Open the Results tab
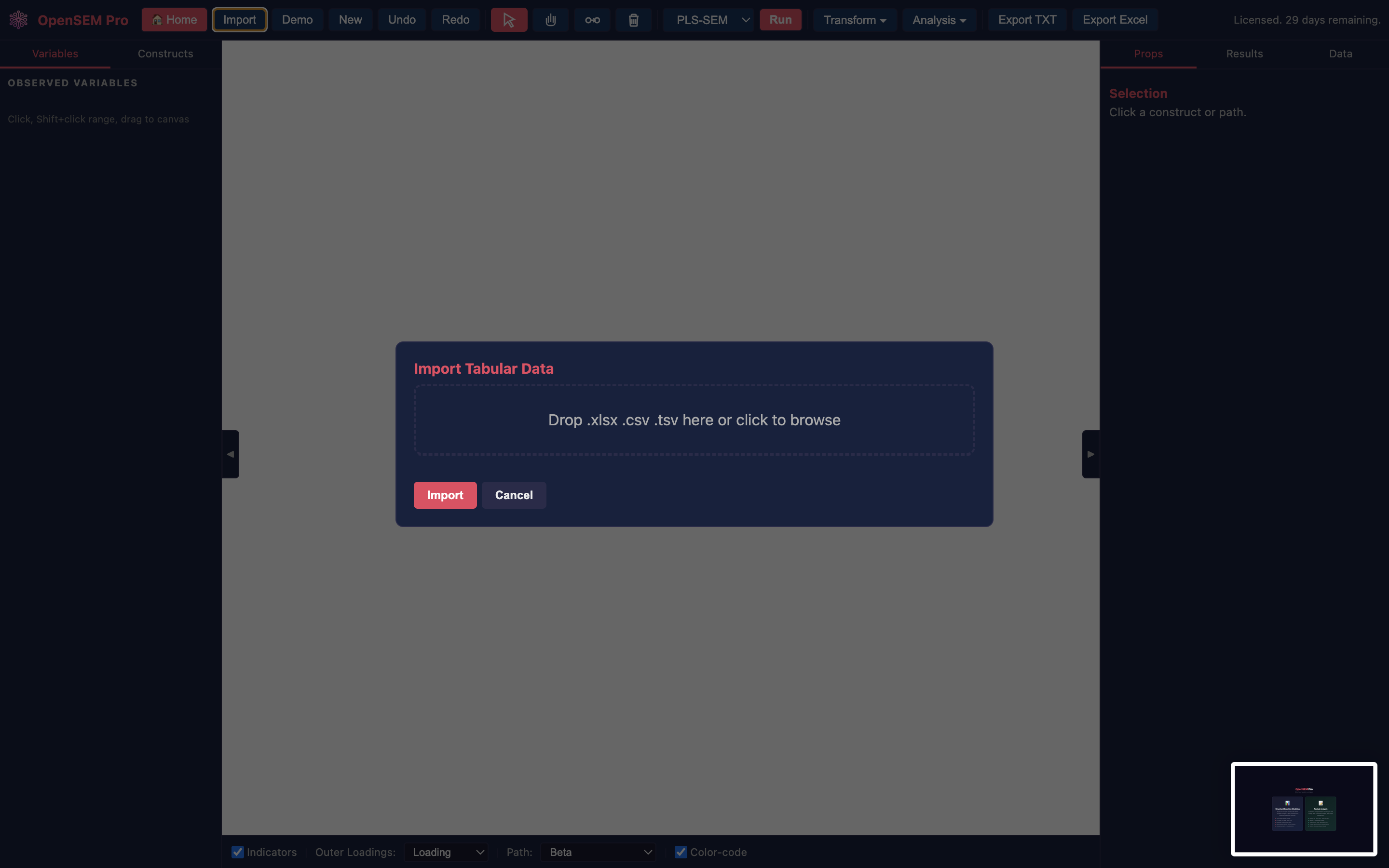This screenshot has width=1389, height=868. point(1244,54)
